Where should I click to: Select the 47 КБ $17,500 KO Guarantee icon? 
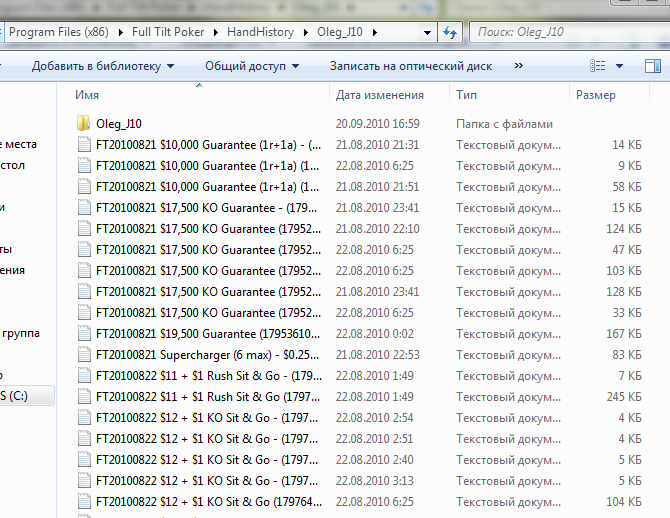tap(84, 250)
